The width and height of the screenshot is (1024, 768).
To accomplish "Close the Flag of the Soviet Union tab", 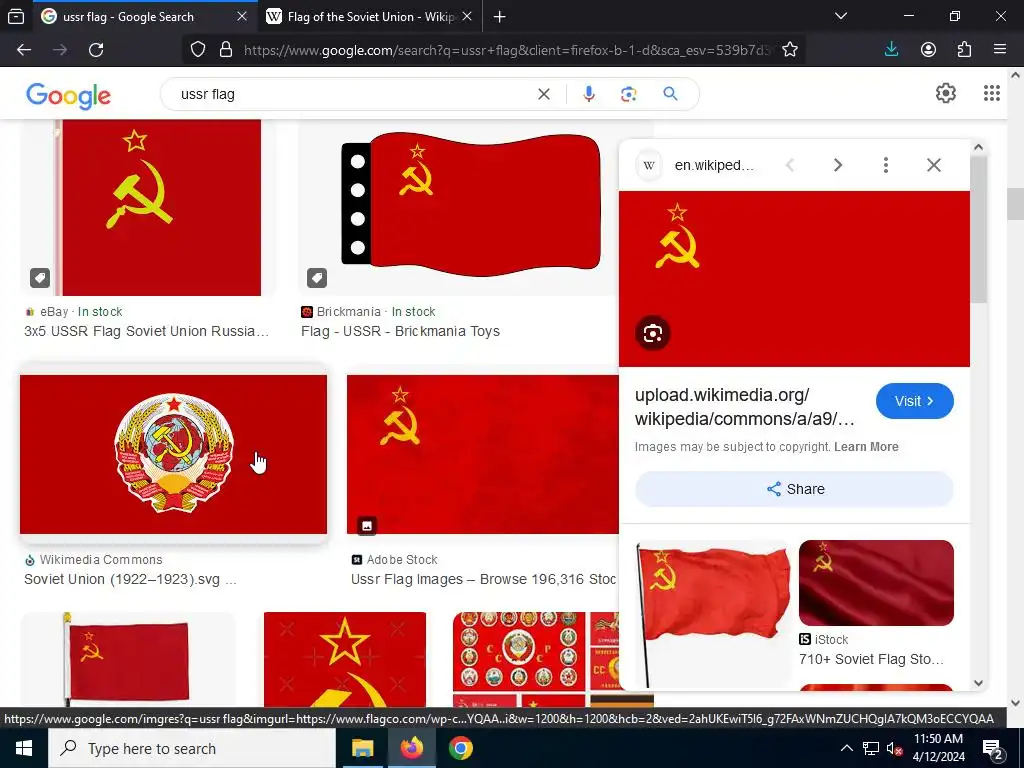I will 467,16.
